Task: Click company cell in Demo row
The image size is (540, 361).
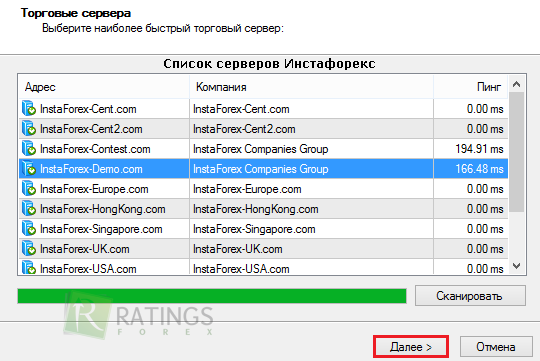Action: (311, 169)
